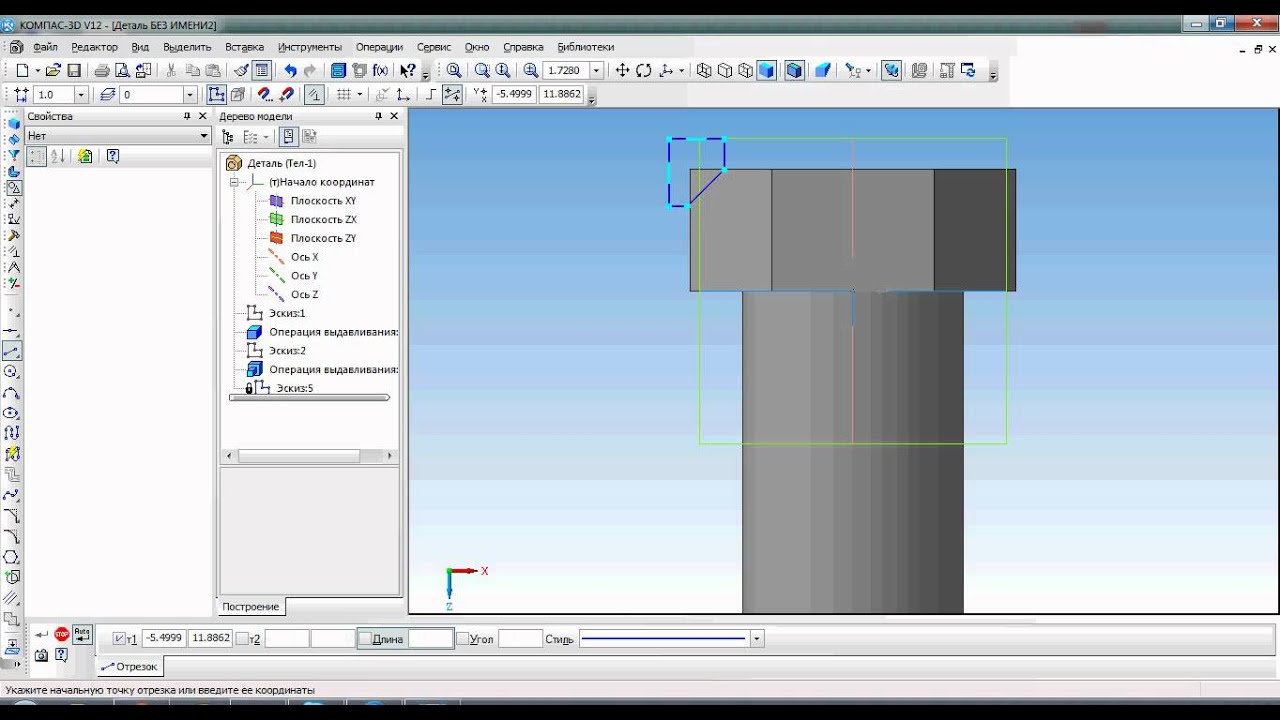Image resolution: width=1280 pixels, height=720 pixels.
Task: Open the view orientation dropdown arrow
Action: tap(681, 70)
